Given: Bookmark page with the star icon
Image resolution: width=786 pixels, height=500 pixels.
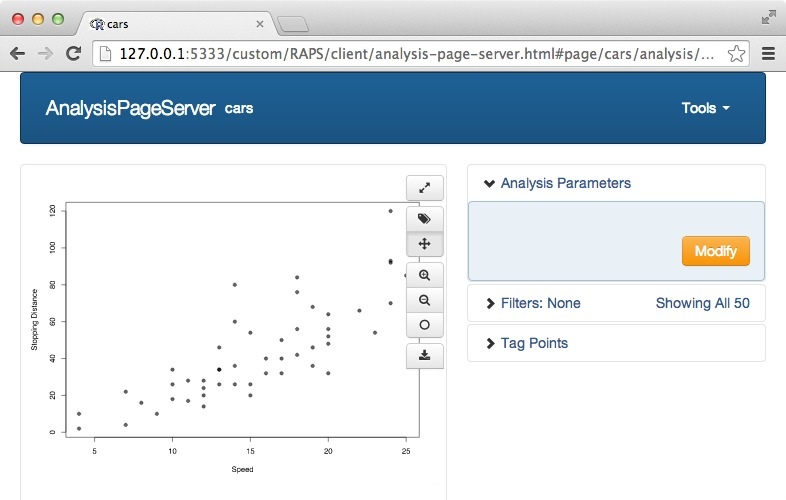Looking at the screenshot, I should tap(736, 54).
